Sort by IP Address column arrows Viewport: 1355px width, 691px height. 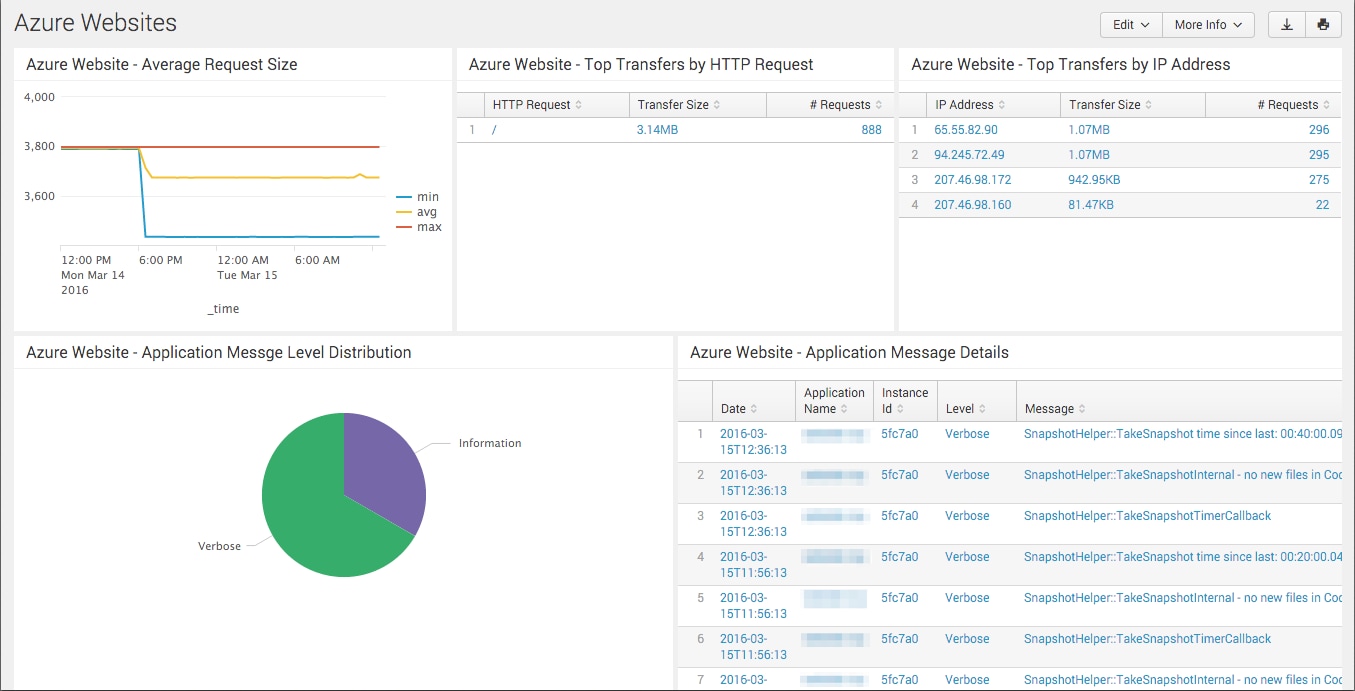(1002, 105)
